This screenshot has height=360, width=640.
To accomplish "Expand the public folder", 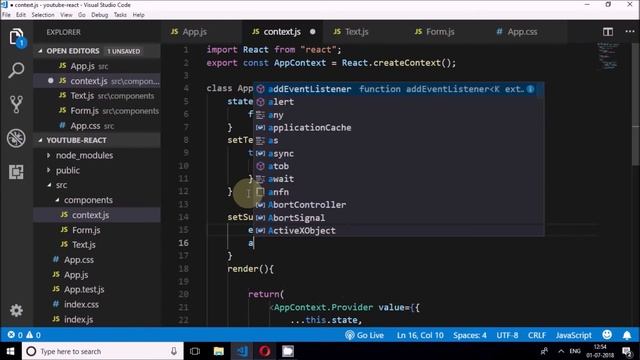I will point(67,170).
